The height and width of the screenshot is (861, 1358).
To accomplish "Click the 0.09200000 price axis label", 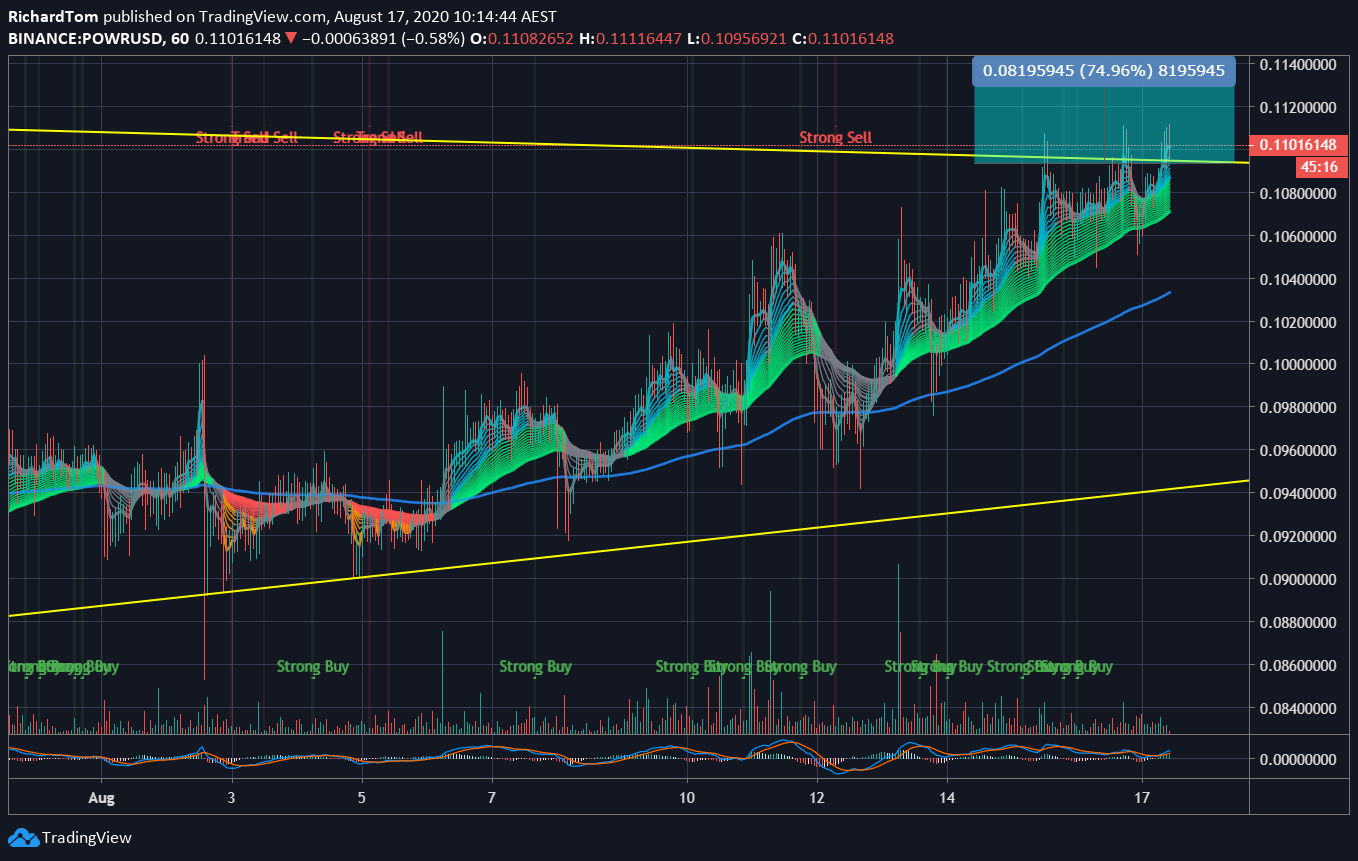I will pos(1298,537).
